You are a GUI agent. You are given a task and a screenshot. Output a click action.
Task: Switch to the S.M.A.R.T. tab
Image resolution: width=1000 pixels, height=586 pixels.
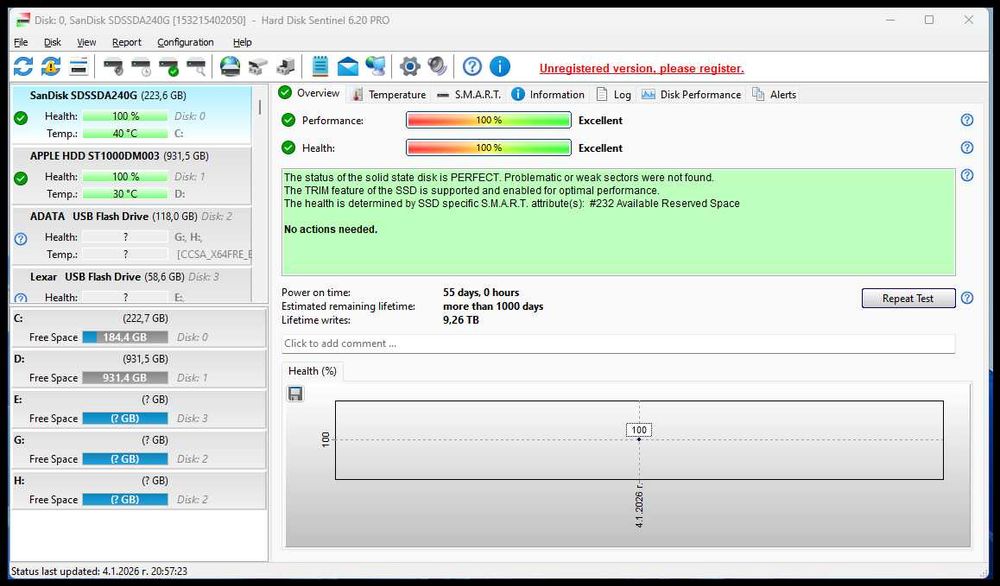click(x=469, y=94)
